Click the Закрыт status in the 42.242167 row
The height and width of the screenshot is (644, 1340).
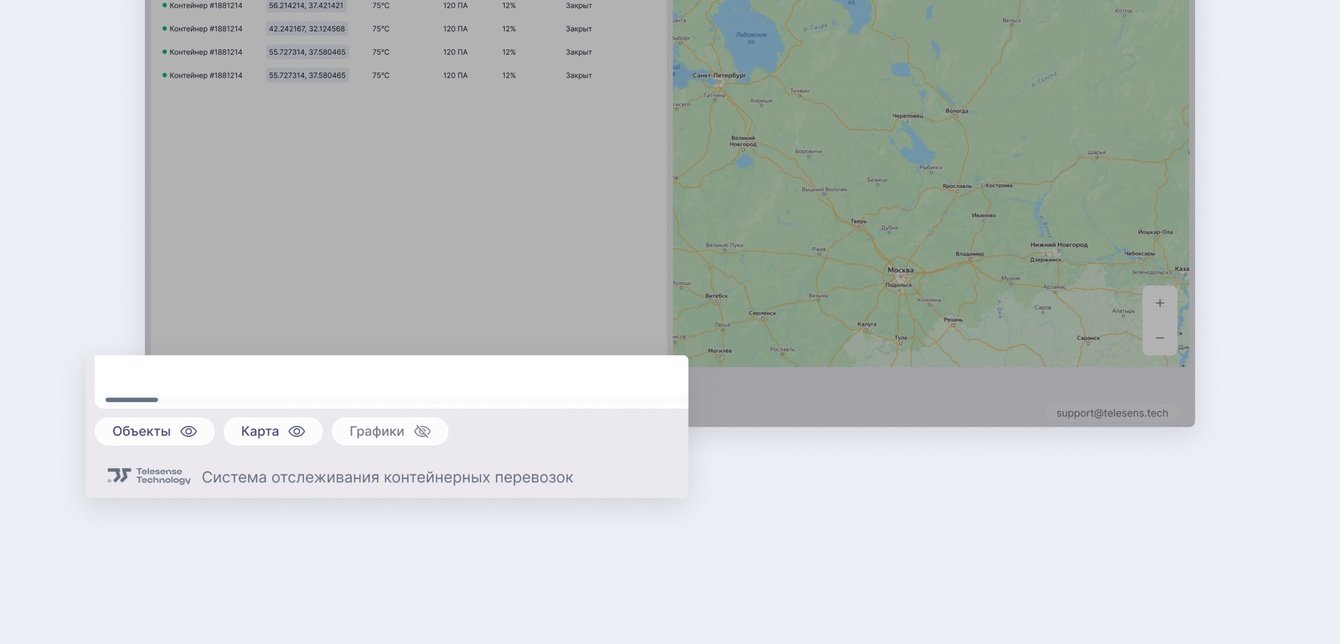click(x=579, y=29)
